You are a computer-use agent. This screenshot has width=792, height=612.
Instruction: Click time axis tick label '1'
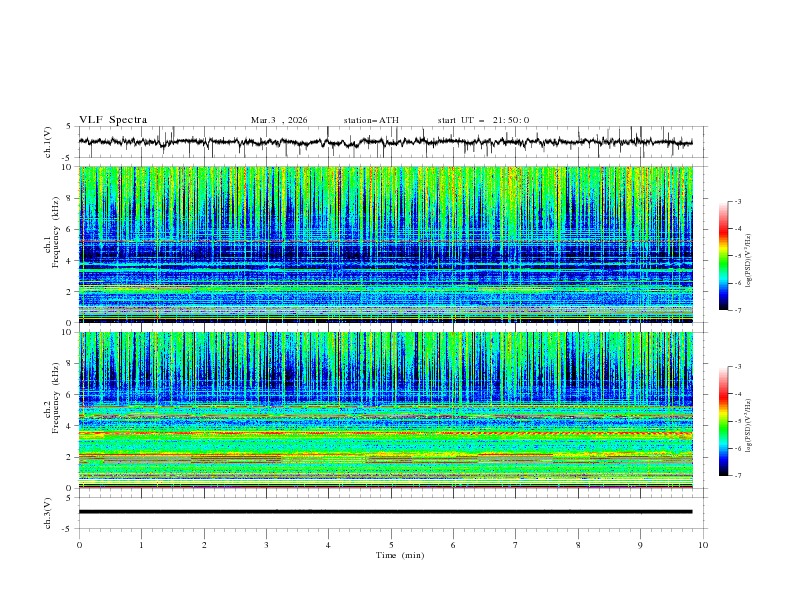(141, 545)
